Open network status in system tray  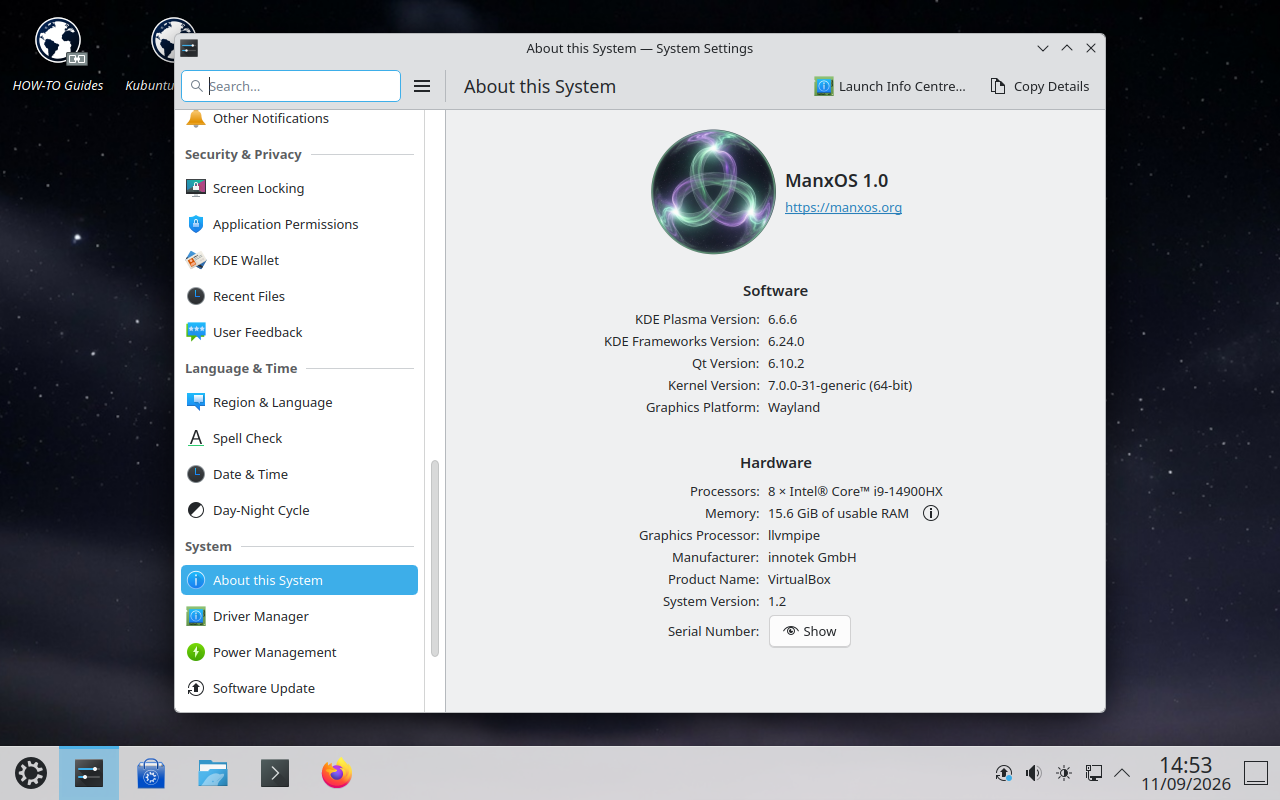point(1094,773)
